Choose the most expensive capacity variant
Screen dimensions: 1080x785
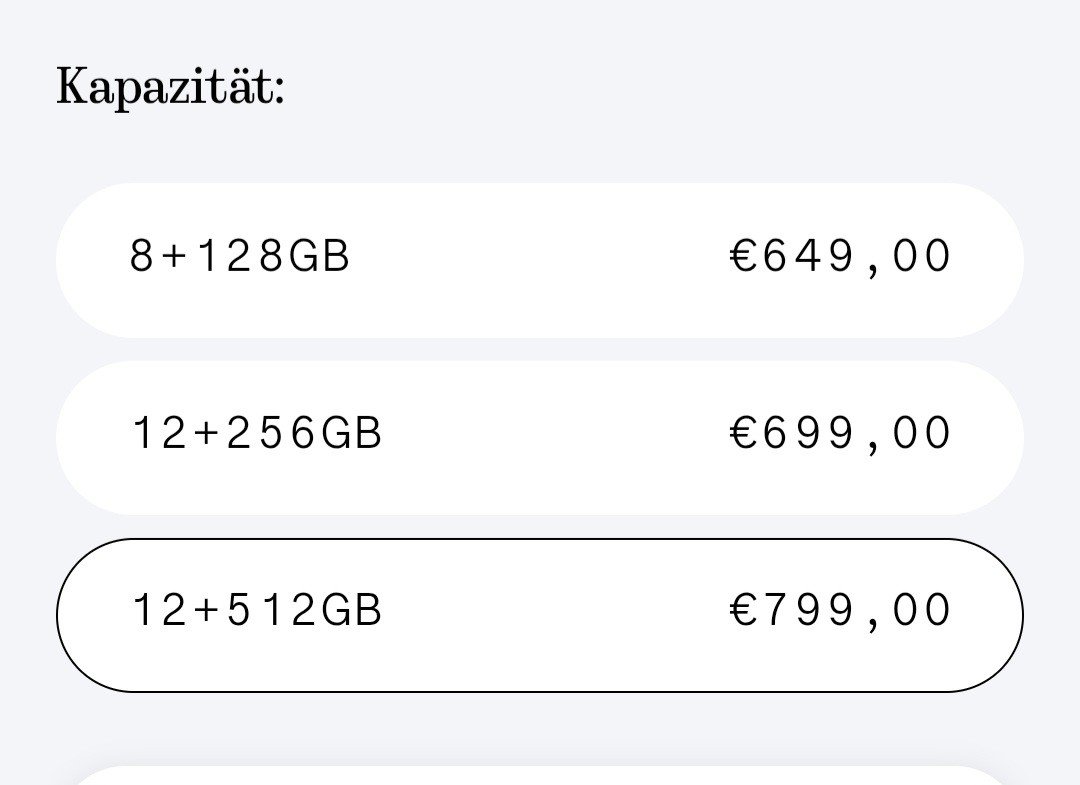(540, 614)
